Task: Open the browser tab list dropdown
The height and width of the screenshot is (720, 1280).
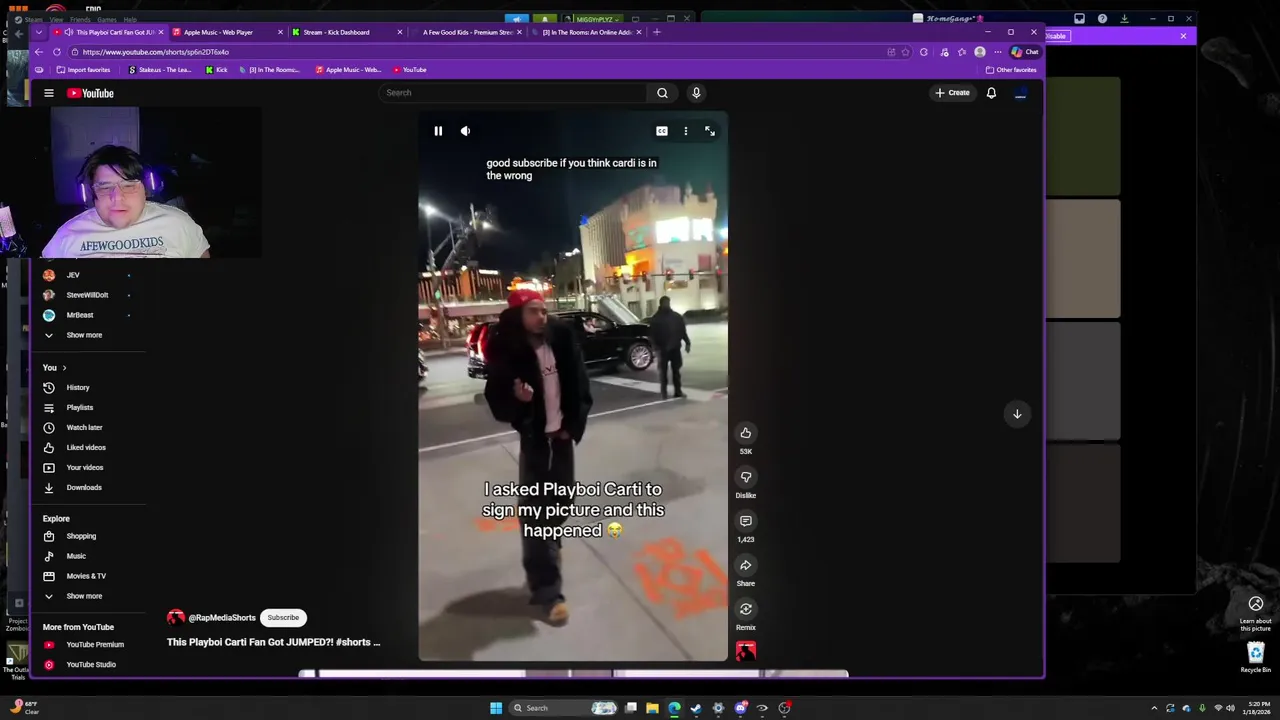Action: point(39,32)
